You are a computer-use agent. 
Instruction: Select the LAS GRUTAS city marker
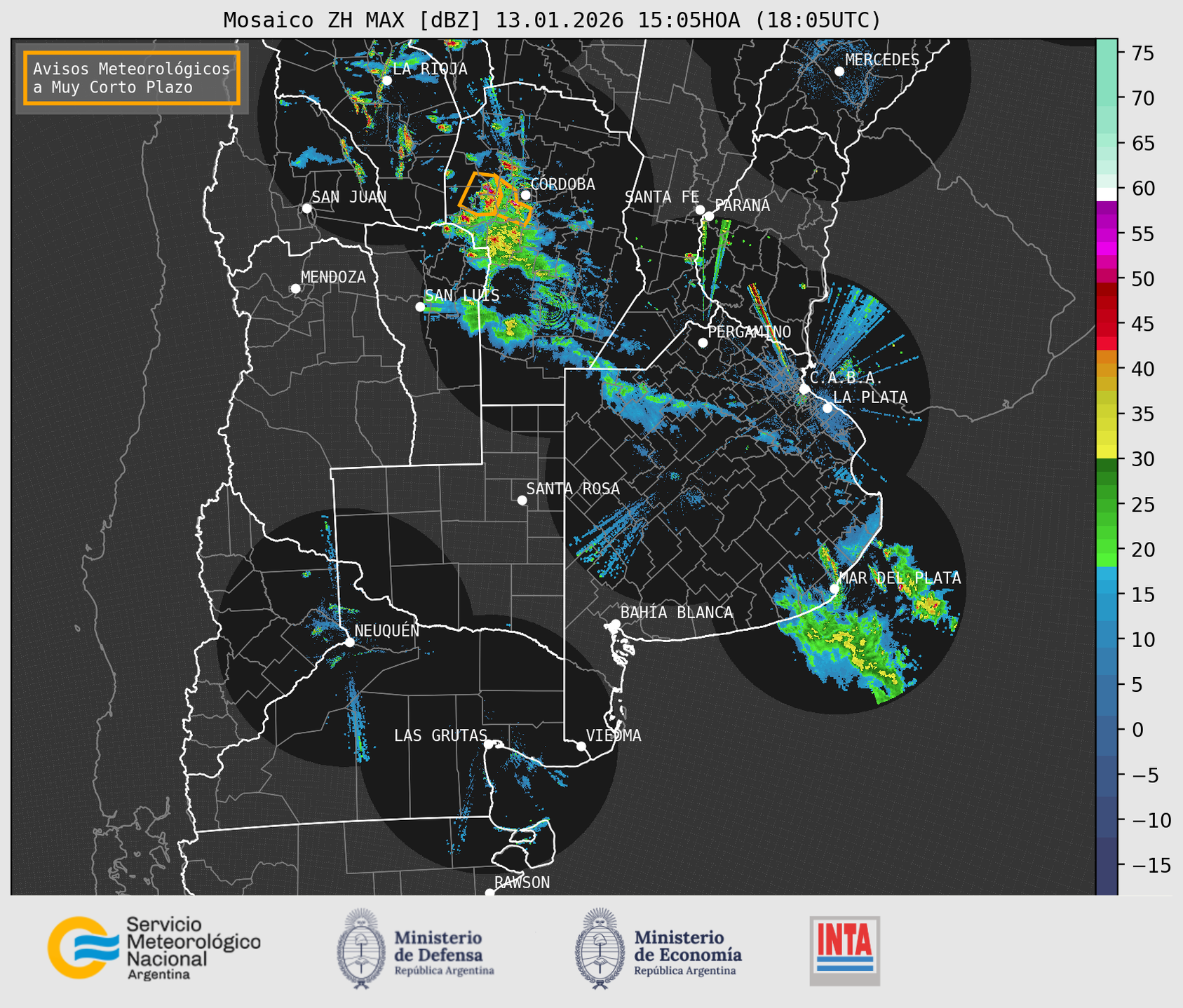coord(489,744)
